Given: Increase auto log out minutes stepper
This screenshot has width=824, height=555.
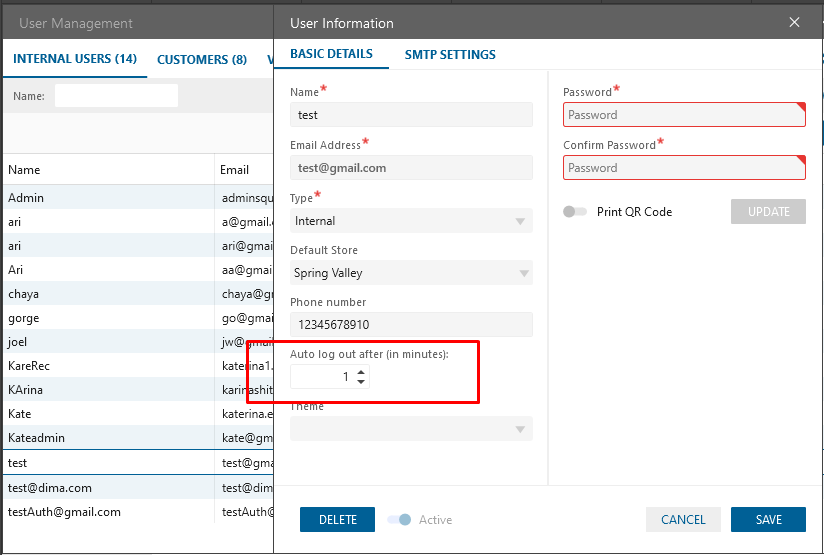Looking at the screenshot, I should point(360,372).
